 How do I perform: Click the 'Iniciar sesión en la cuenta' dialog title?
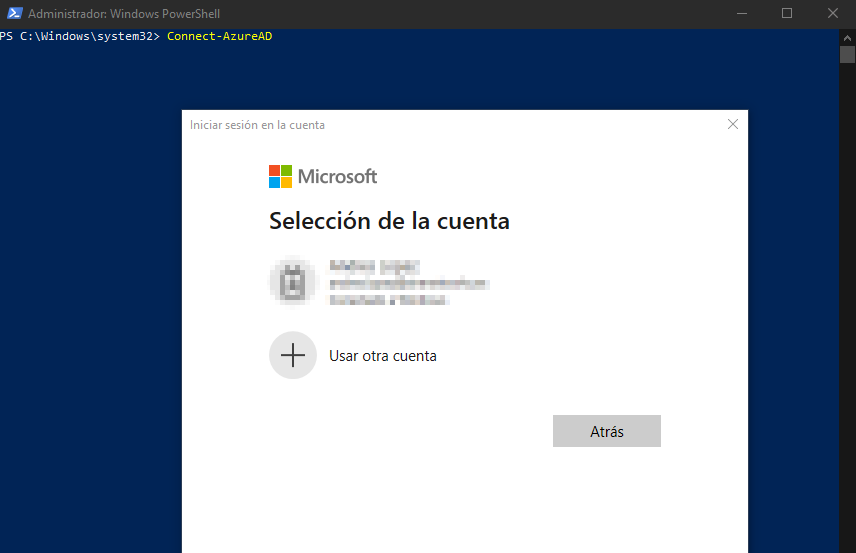tap(257, 125)
